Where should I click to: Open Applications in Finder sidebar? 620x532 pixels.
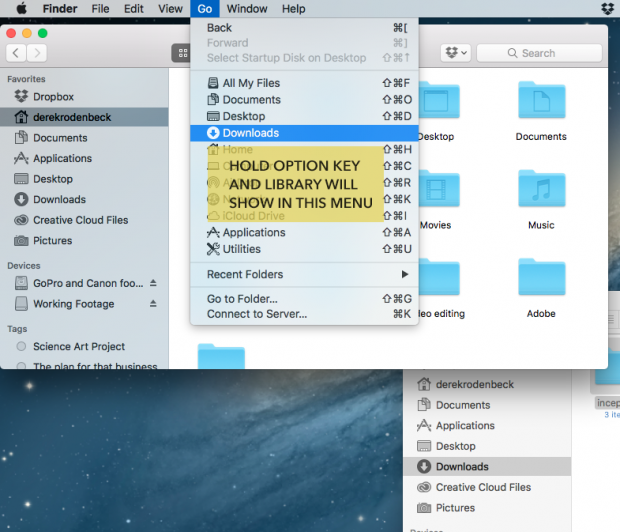coord(84,158)
